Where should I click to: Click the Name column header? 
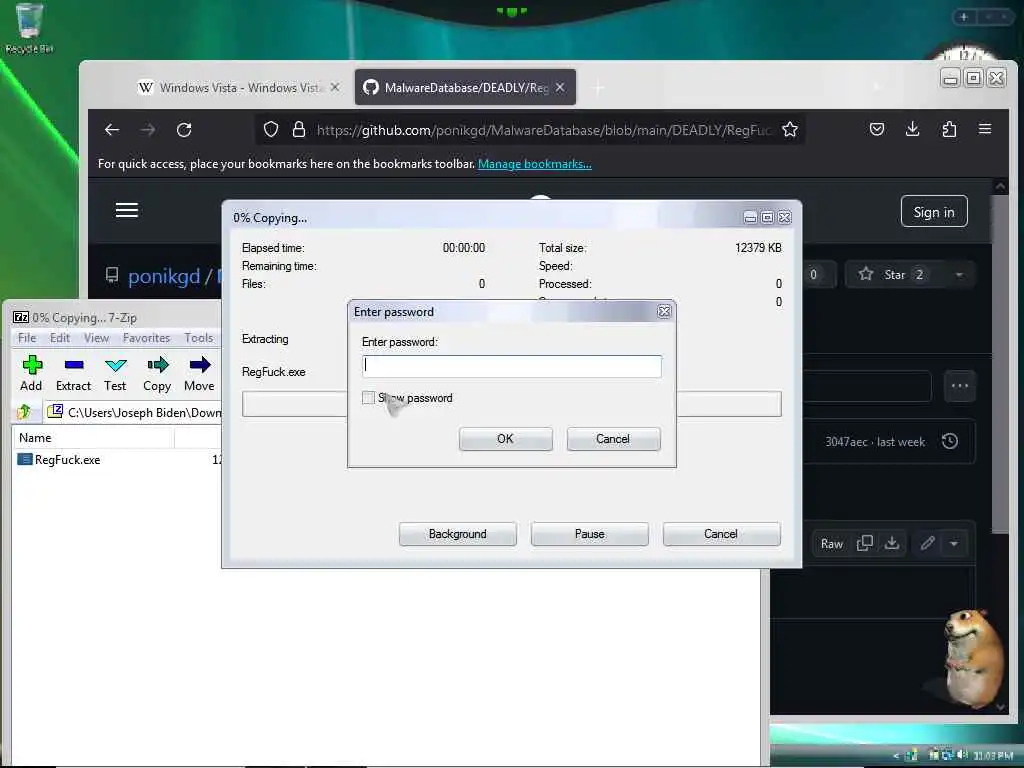pos(93,438)
